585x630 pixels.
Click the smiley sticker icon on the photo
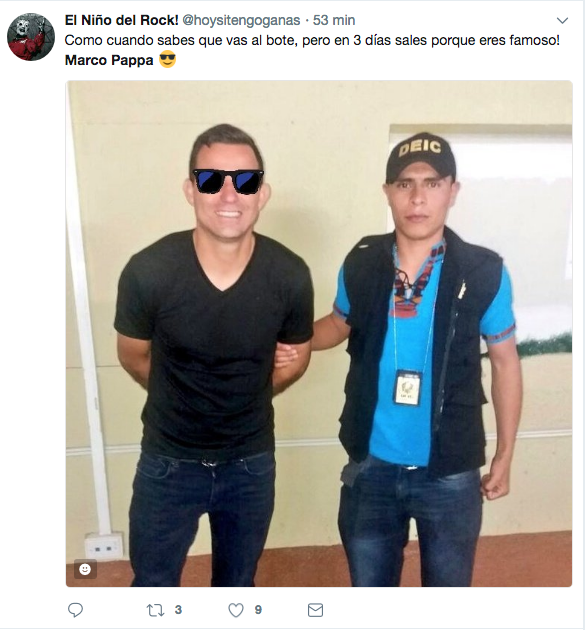[85, 569]
